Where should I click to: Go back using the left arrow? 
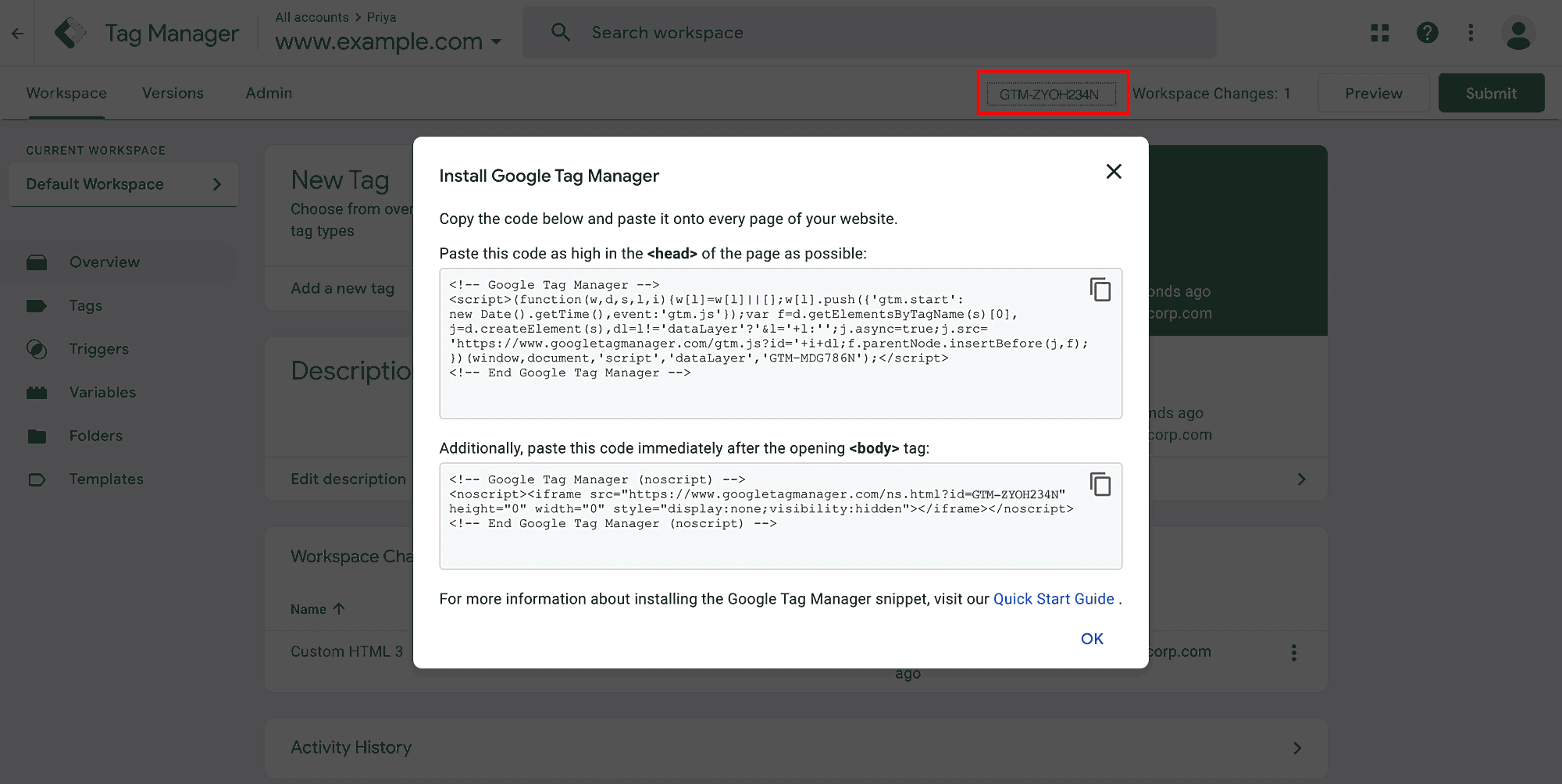coord(17,34)
